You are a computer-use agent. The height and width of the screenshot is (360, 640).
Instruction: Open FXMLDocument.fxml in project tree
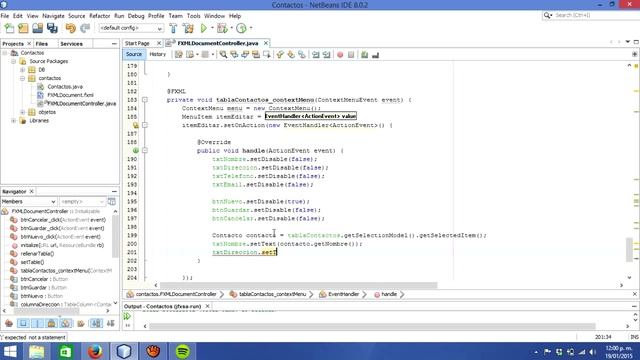(x=70, y=95)
